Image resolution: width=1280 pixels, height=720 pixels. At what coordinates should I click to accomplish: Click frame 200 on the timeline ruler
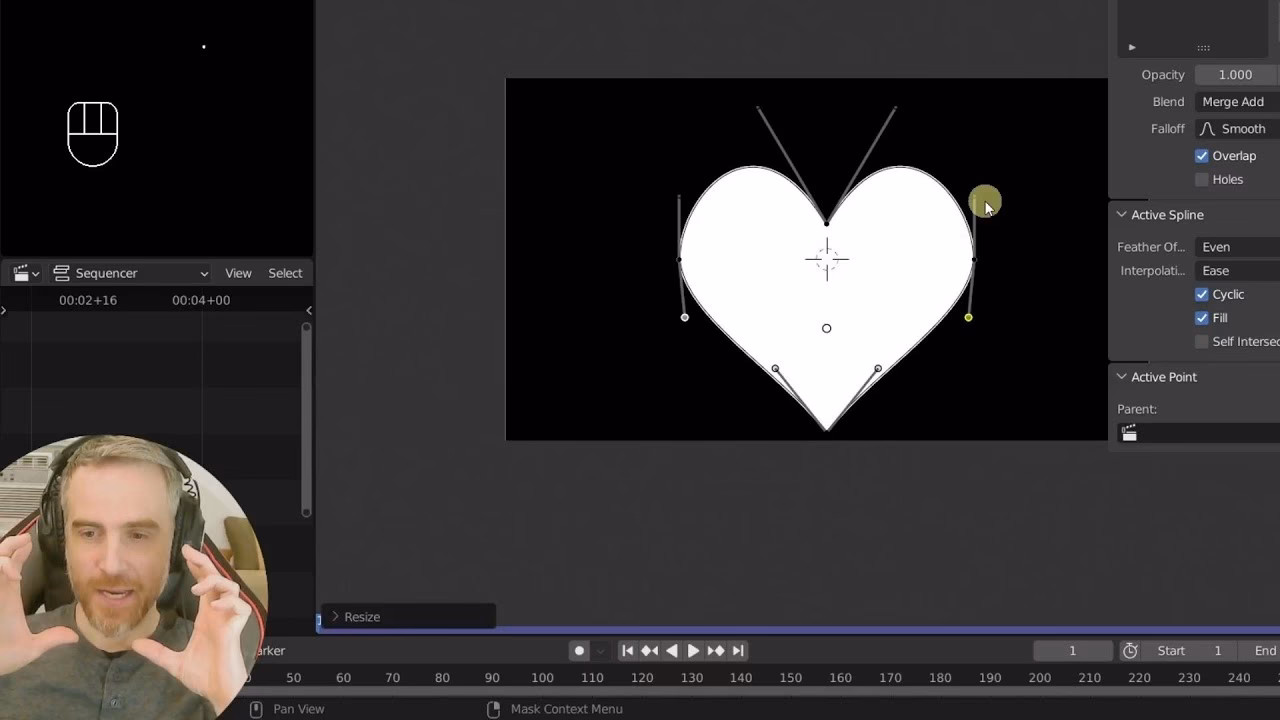[x=1040, y=678]
